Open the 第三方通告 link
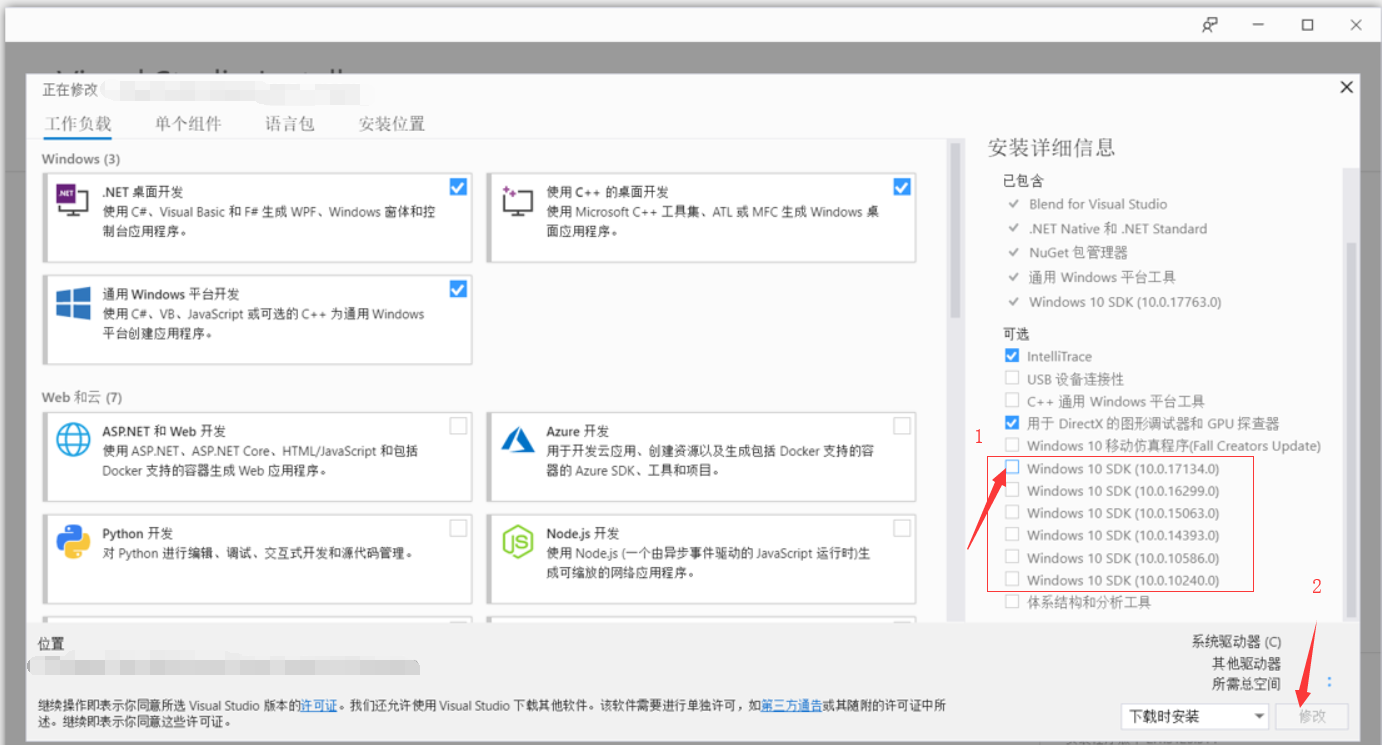Screen dimensions: 1382x745 (792, 705)
